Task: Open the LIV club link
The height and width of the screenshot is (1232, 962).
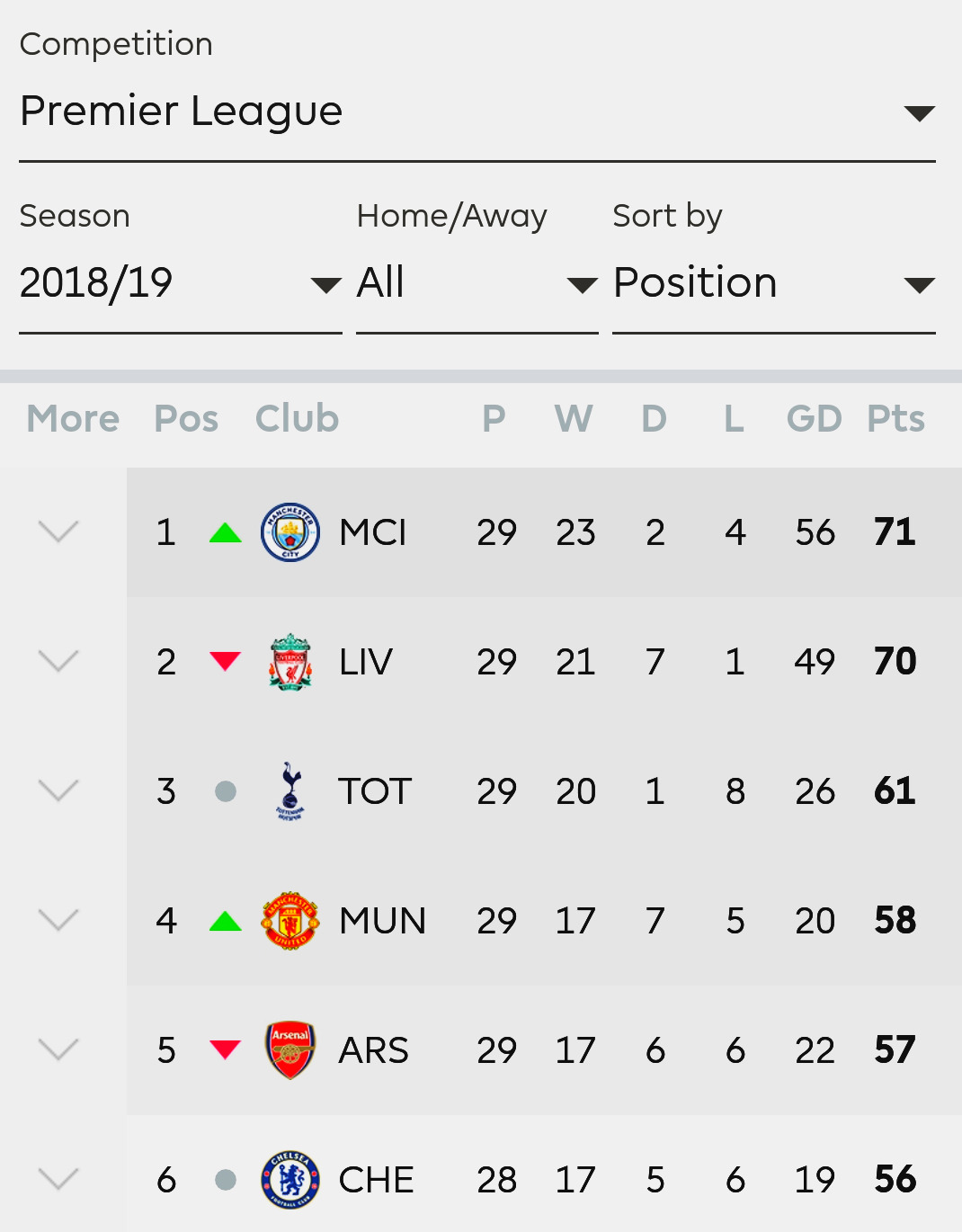Action: (x=365, y=662)
